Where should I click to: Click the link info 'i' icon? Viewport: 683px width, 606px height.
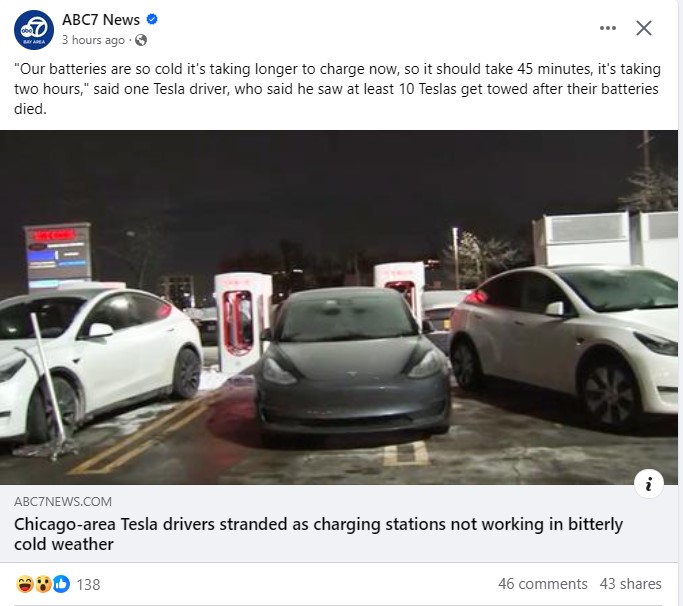649,483
